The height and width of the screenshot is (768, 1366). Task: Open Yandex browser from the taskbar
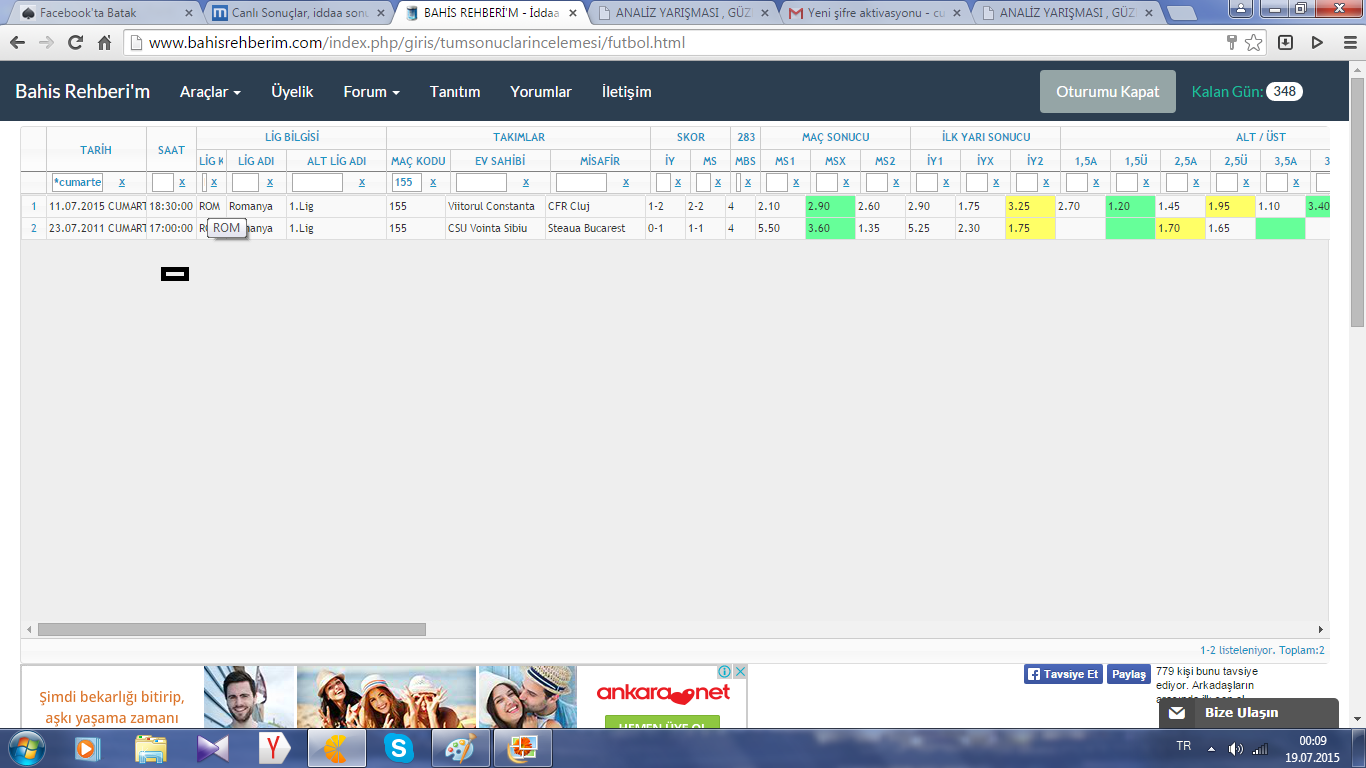(x=274, y=748)
